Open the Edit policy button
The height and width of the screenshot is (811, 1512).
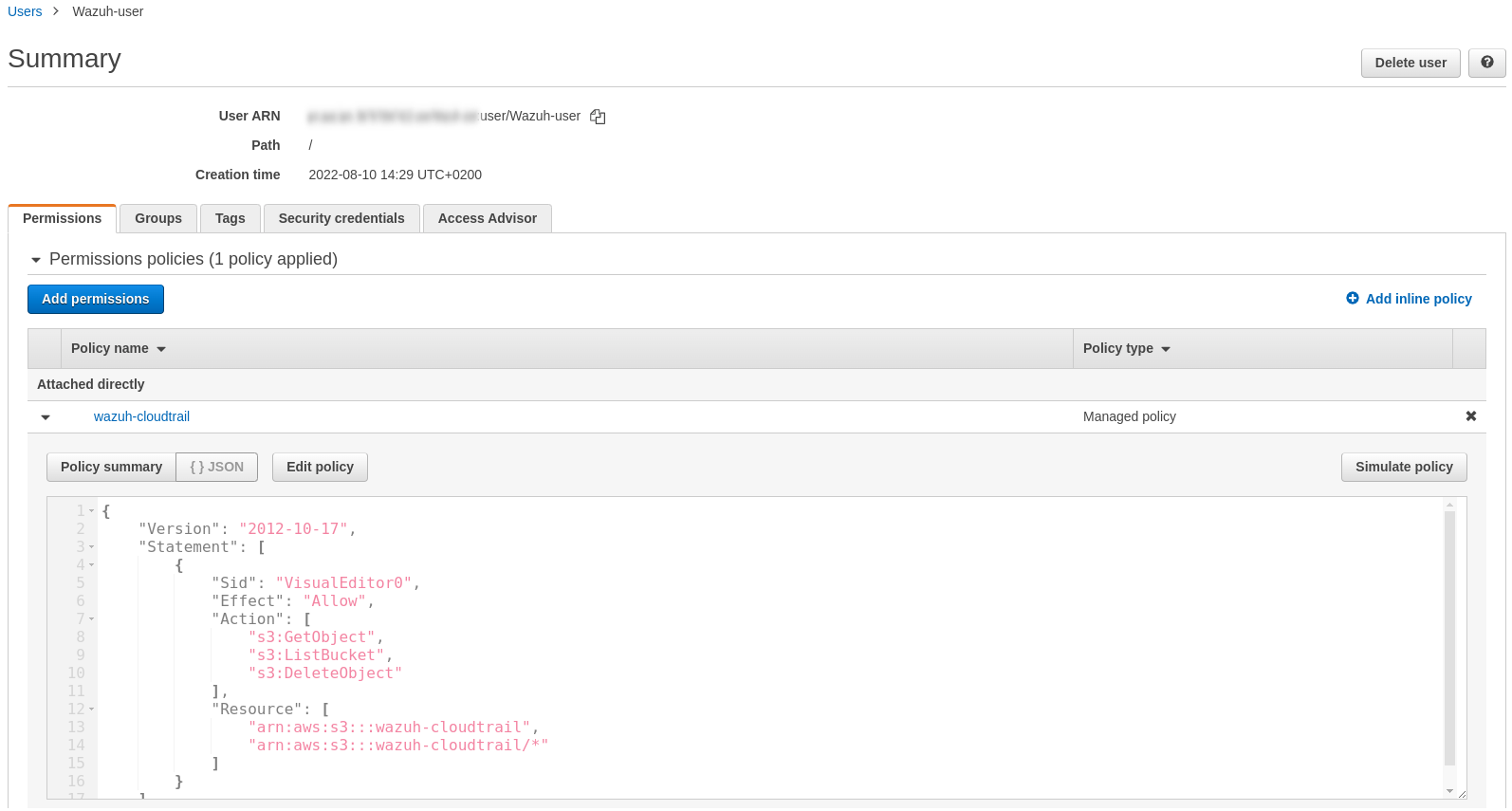pos(320,467)
